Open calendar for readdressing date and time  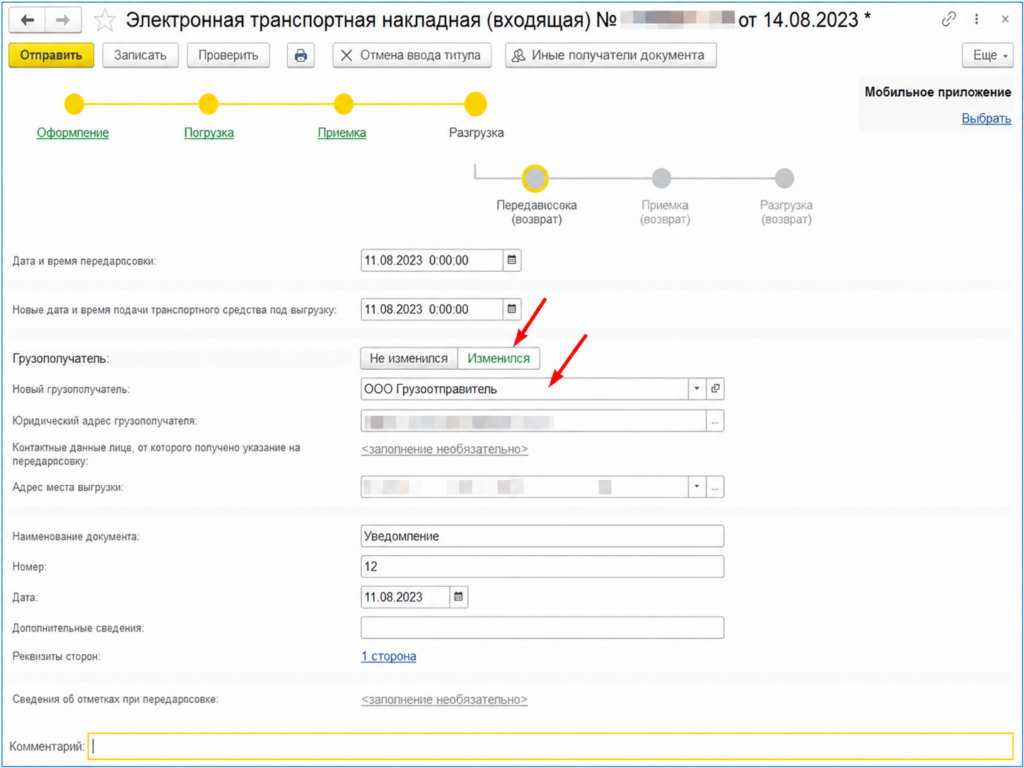[x=512, y=260]
